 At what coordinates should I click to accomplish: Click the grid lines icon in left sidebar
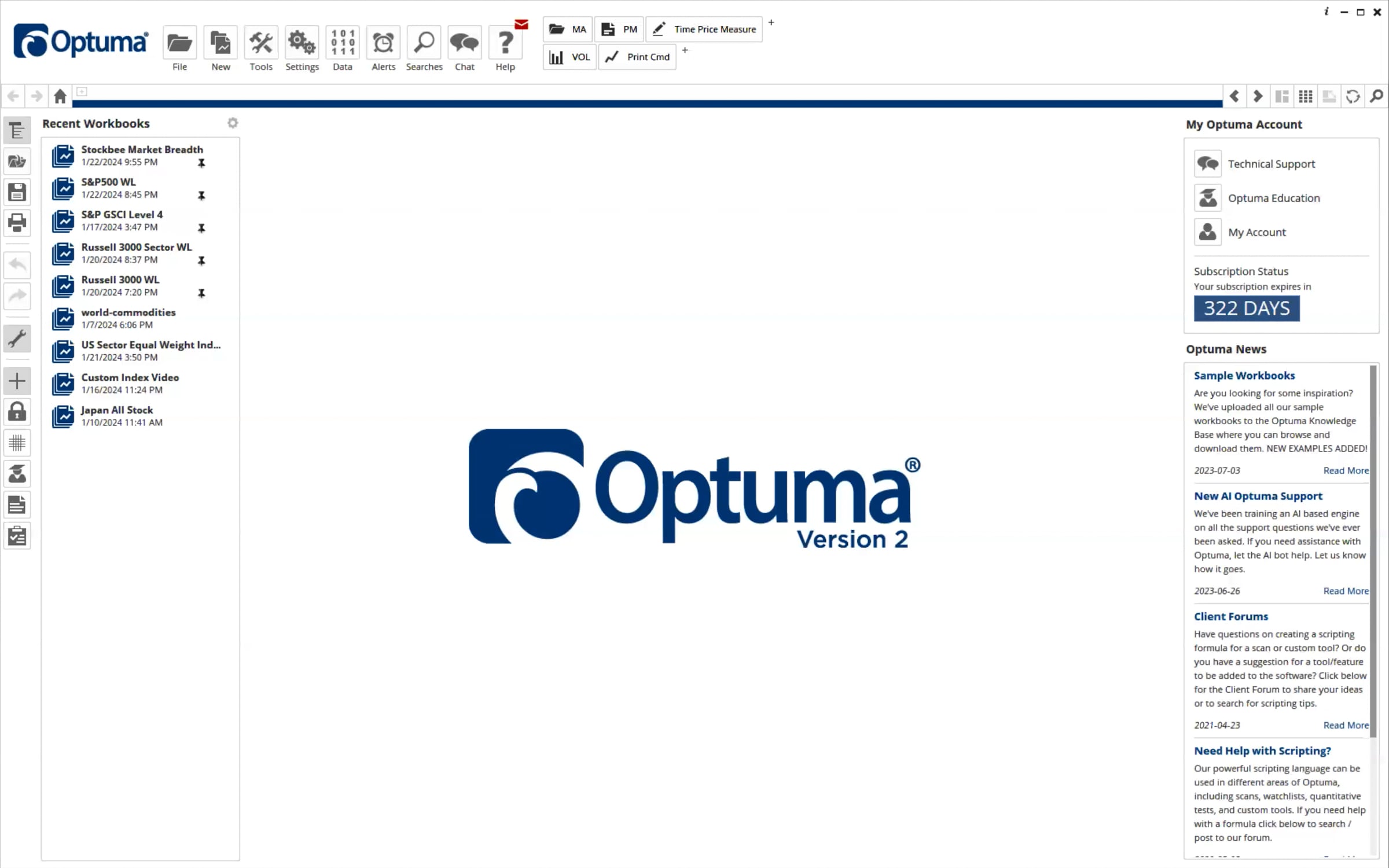(17, 443)
